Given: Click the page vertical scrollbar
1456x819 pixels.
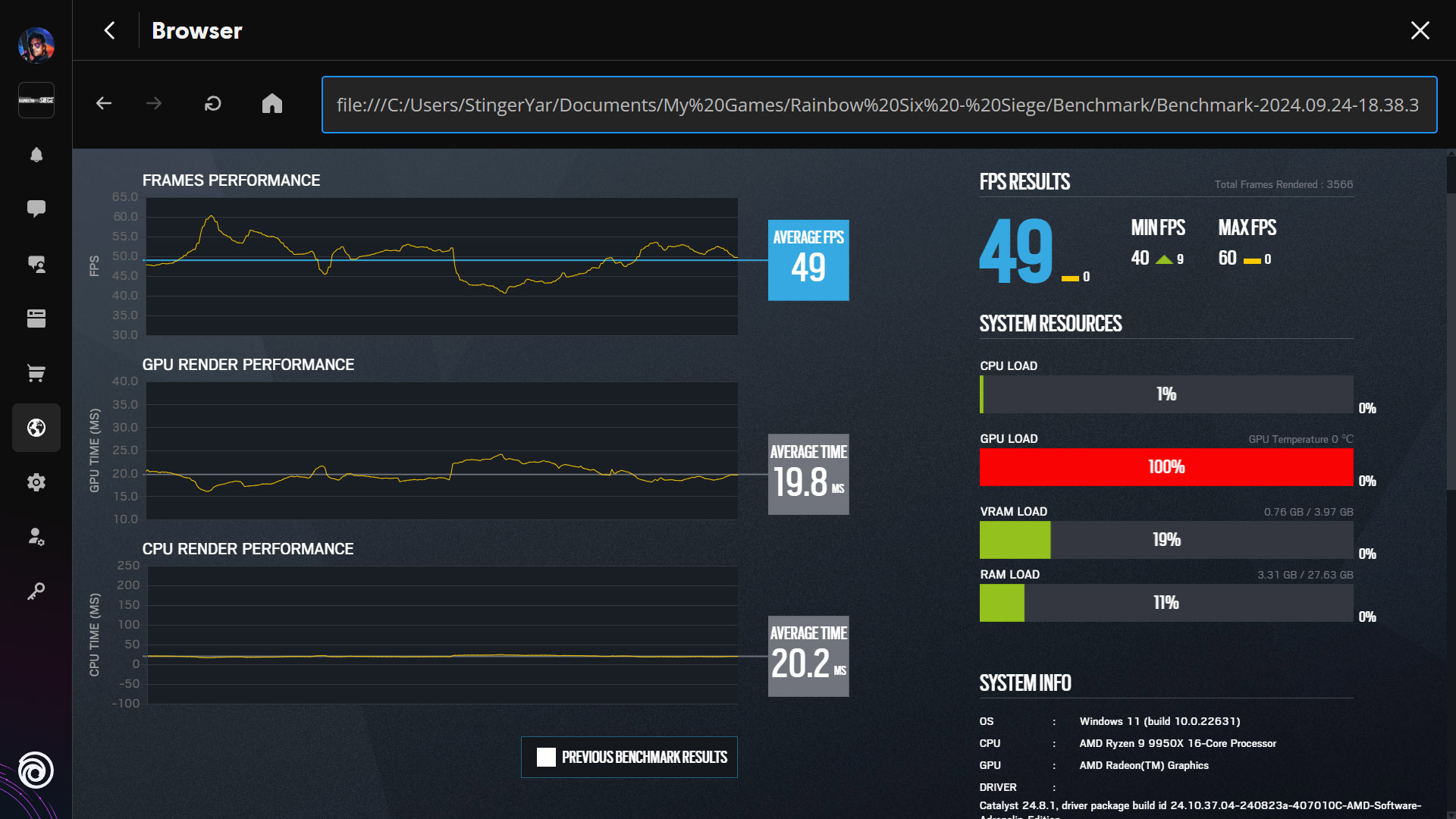Looking at the screenshot, I should tap(1451, 341).
